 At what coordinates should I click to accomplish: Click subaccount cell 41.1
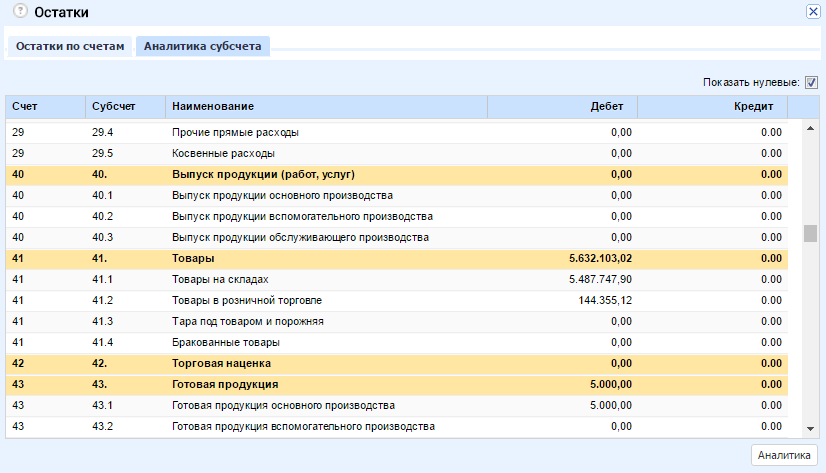(x=103, y=280)
